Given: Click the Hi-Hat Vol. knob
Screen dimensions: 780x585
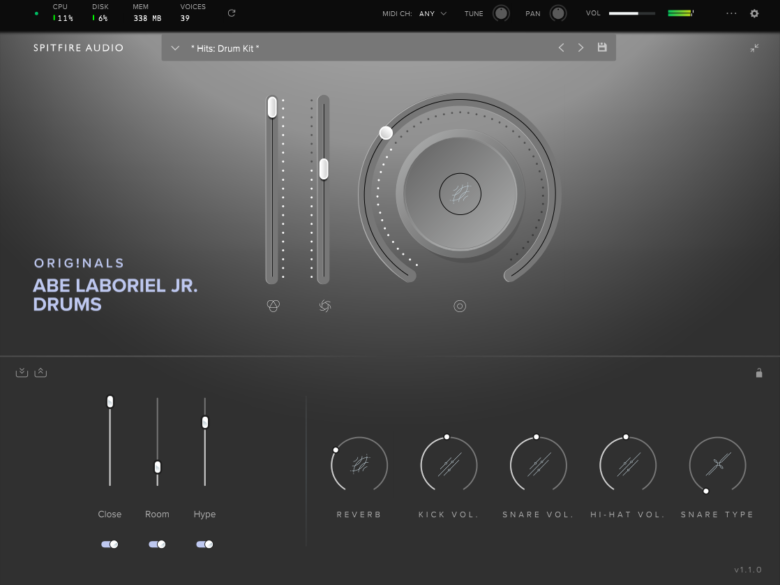Looking at the screenshot, I should (x=628, y=465).
